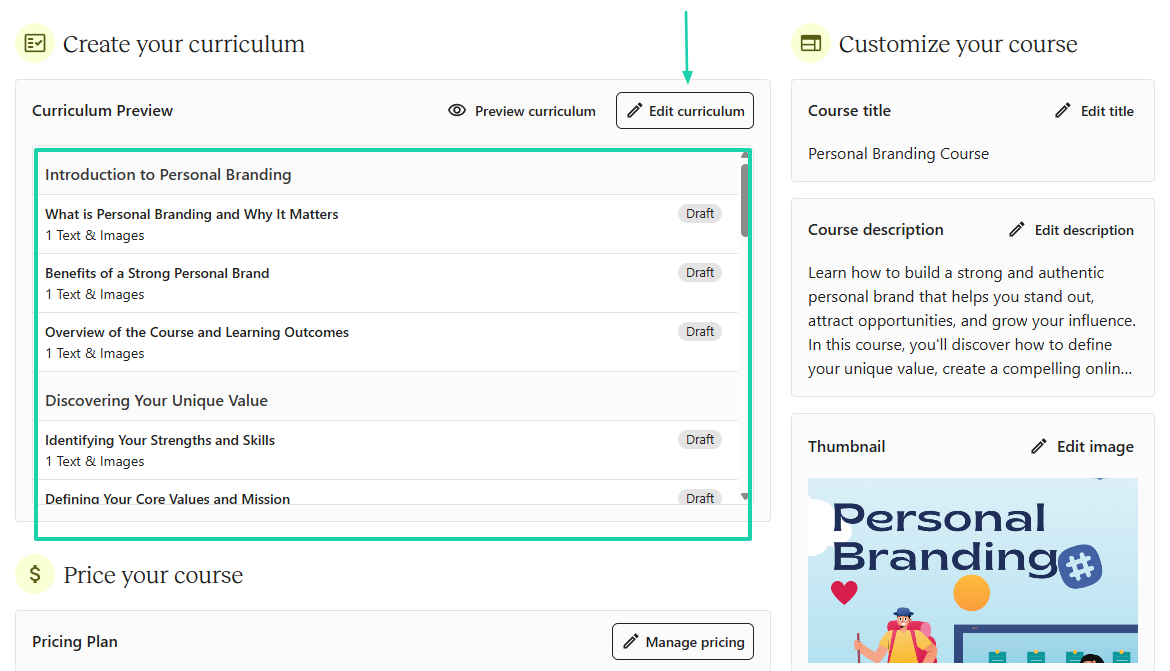This screenshot has width=1170, height=671.
Task: Click '1 Text & Images' under Benefits lesson
Action: tap(95, 294)
